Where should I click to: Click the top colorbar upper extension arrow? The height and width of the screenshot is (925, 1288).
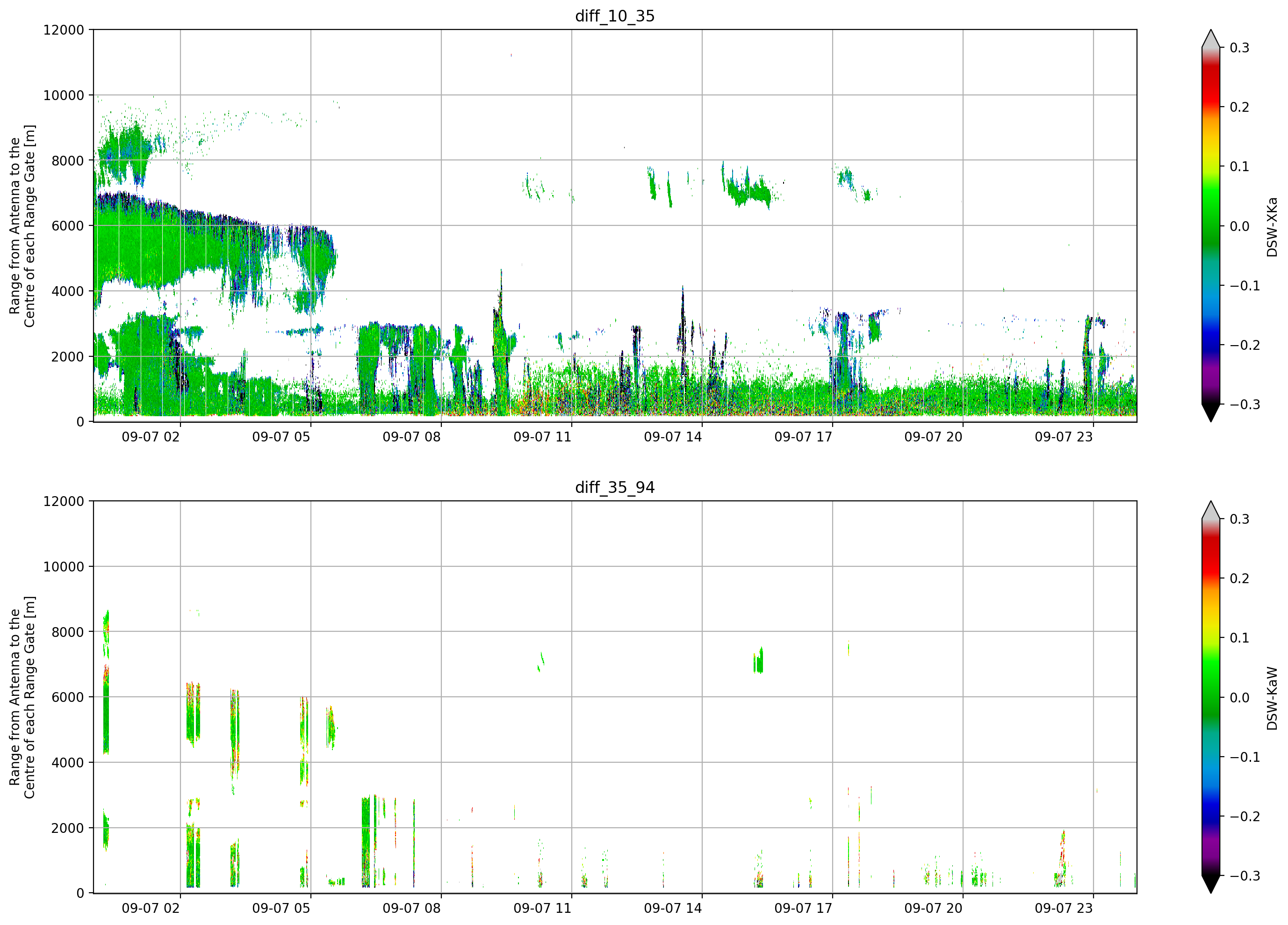(1211, 40)
